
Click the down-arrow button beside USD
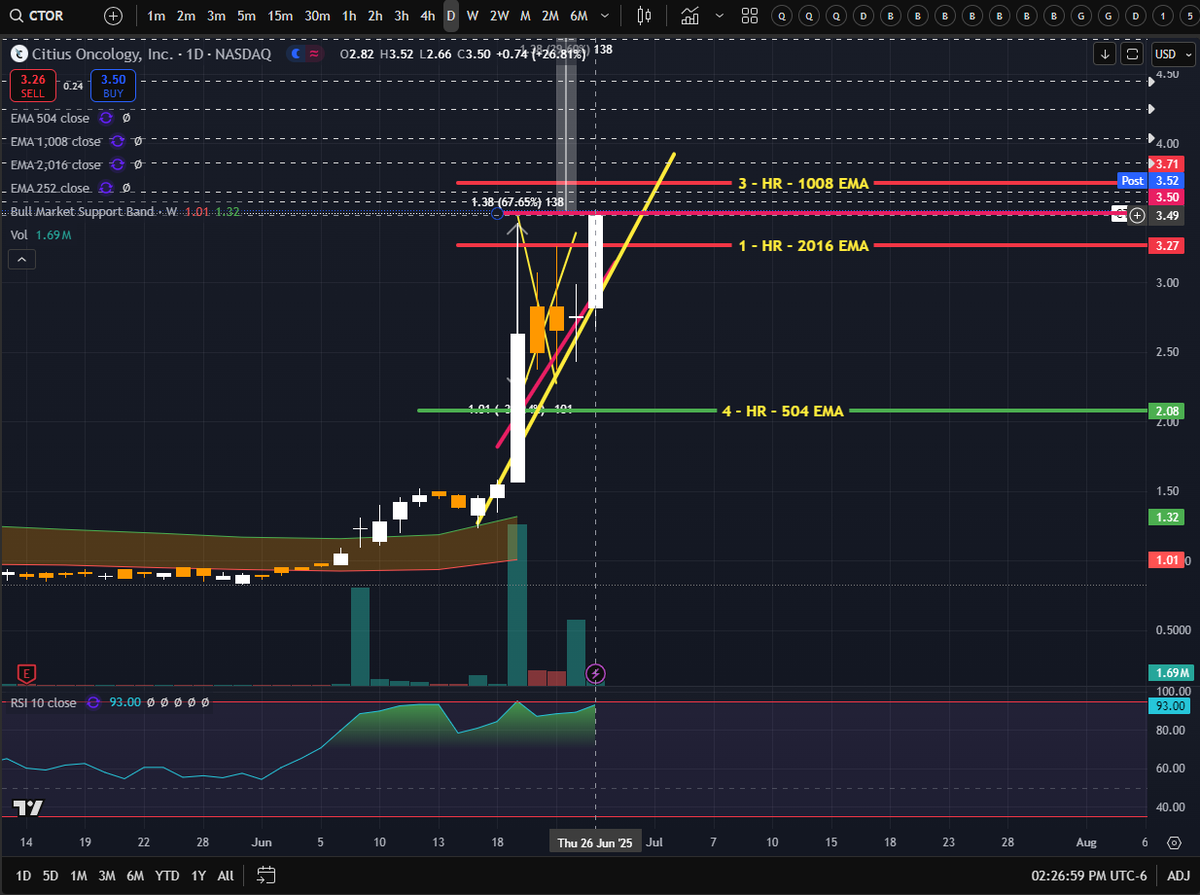tap(1105, 54)
